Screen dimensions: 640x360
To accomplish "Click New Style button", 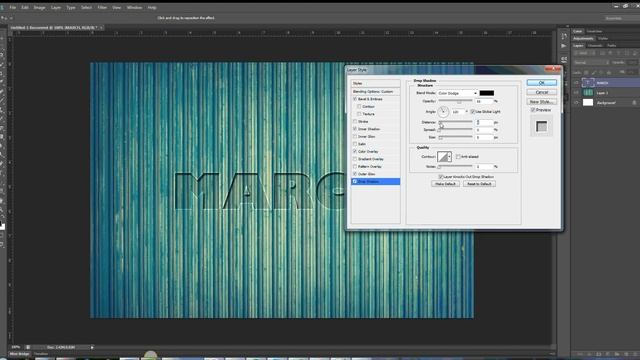I will click(x=542, y=102).
